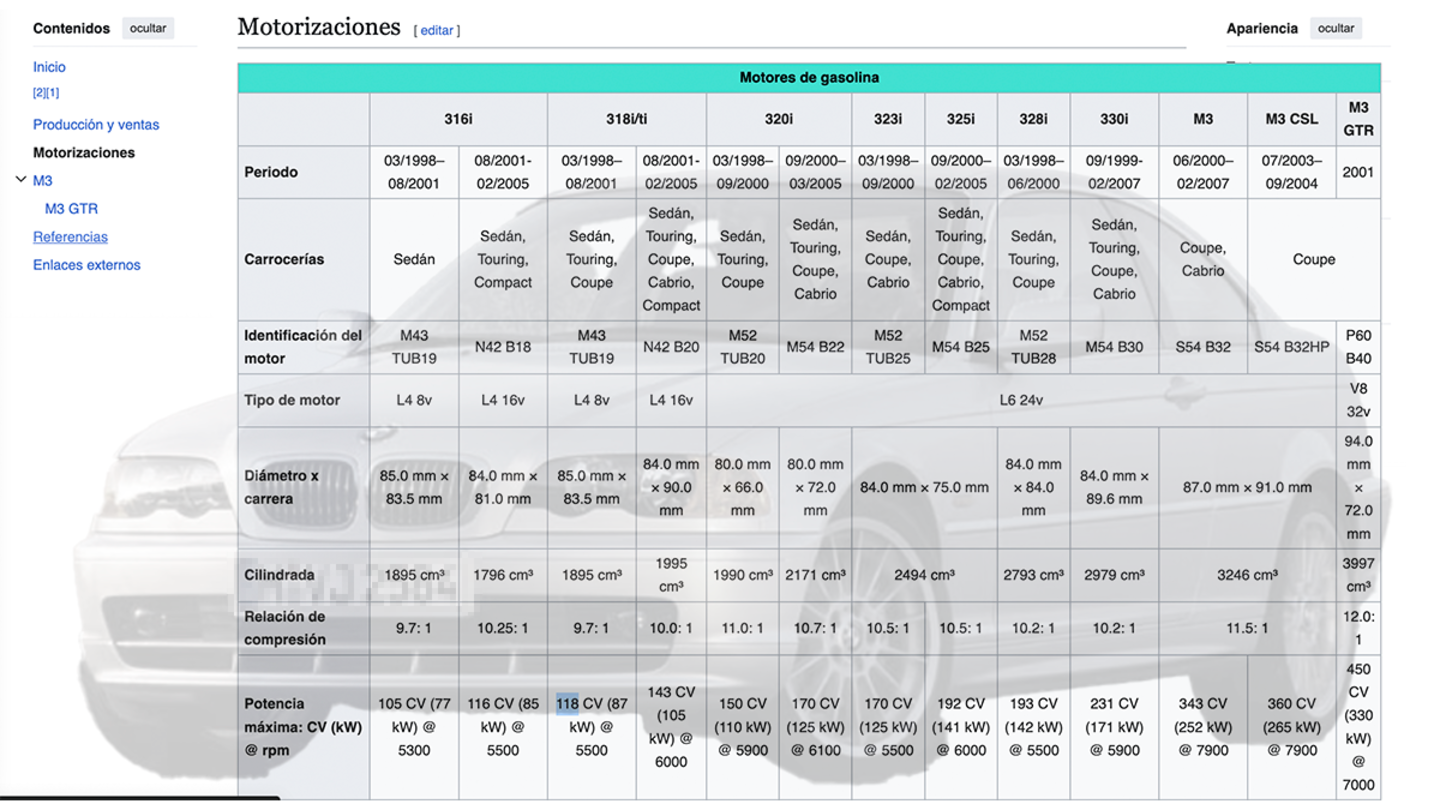This screenshot has width=1440, height=810.
Task: Click the 2793 cm³ displacement cell
Action: (1034, 575)
